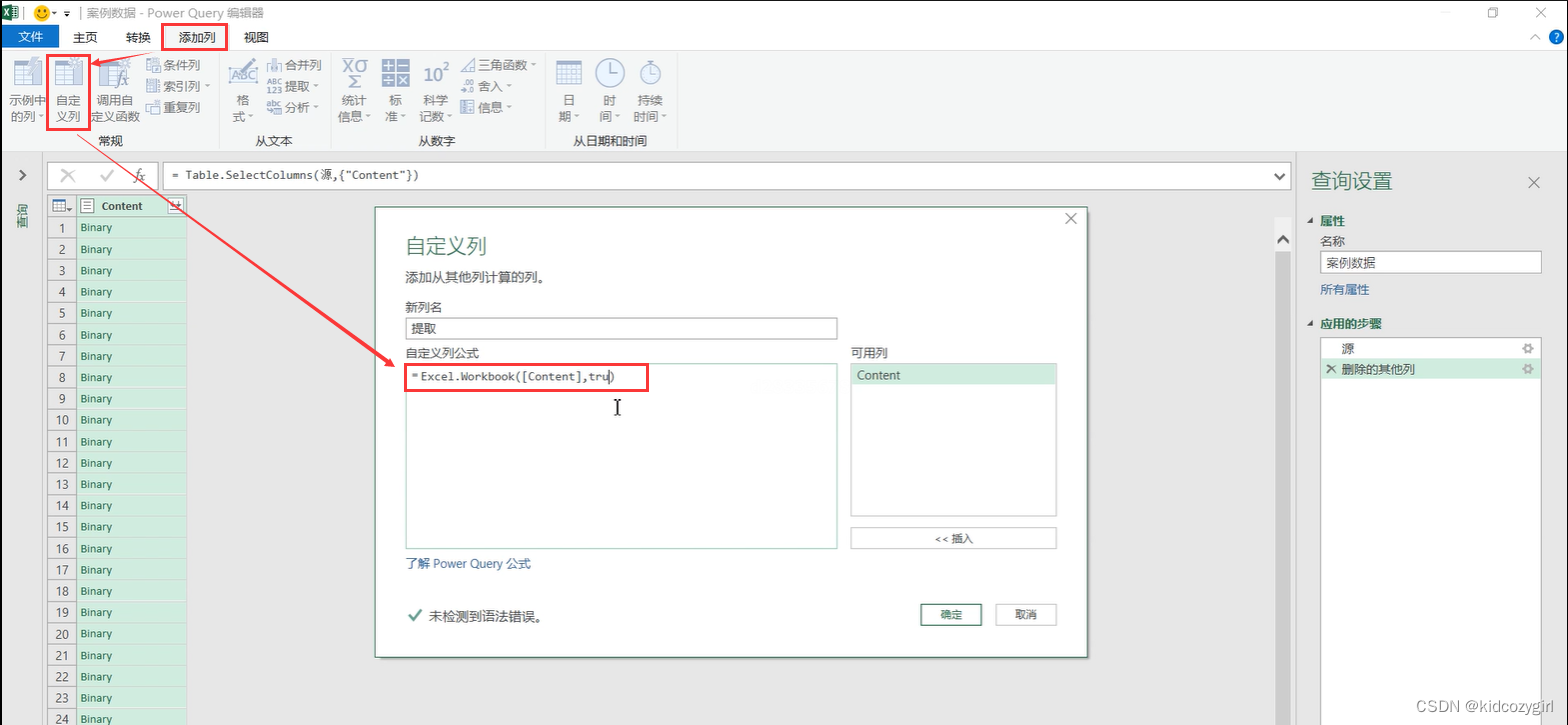Screen dimensions: 1568x725
Task: Open the 提取 dropdown in ribbon
Action: (293, 86)
